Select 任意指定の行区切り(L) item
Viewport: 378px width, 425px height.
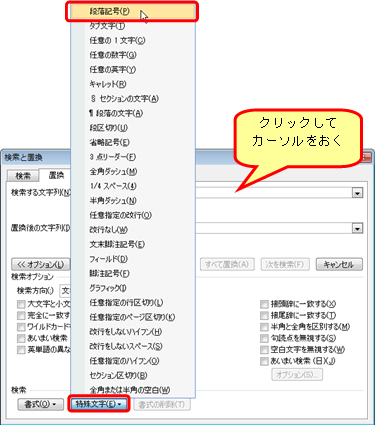tap(132, 303)
